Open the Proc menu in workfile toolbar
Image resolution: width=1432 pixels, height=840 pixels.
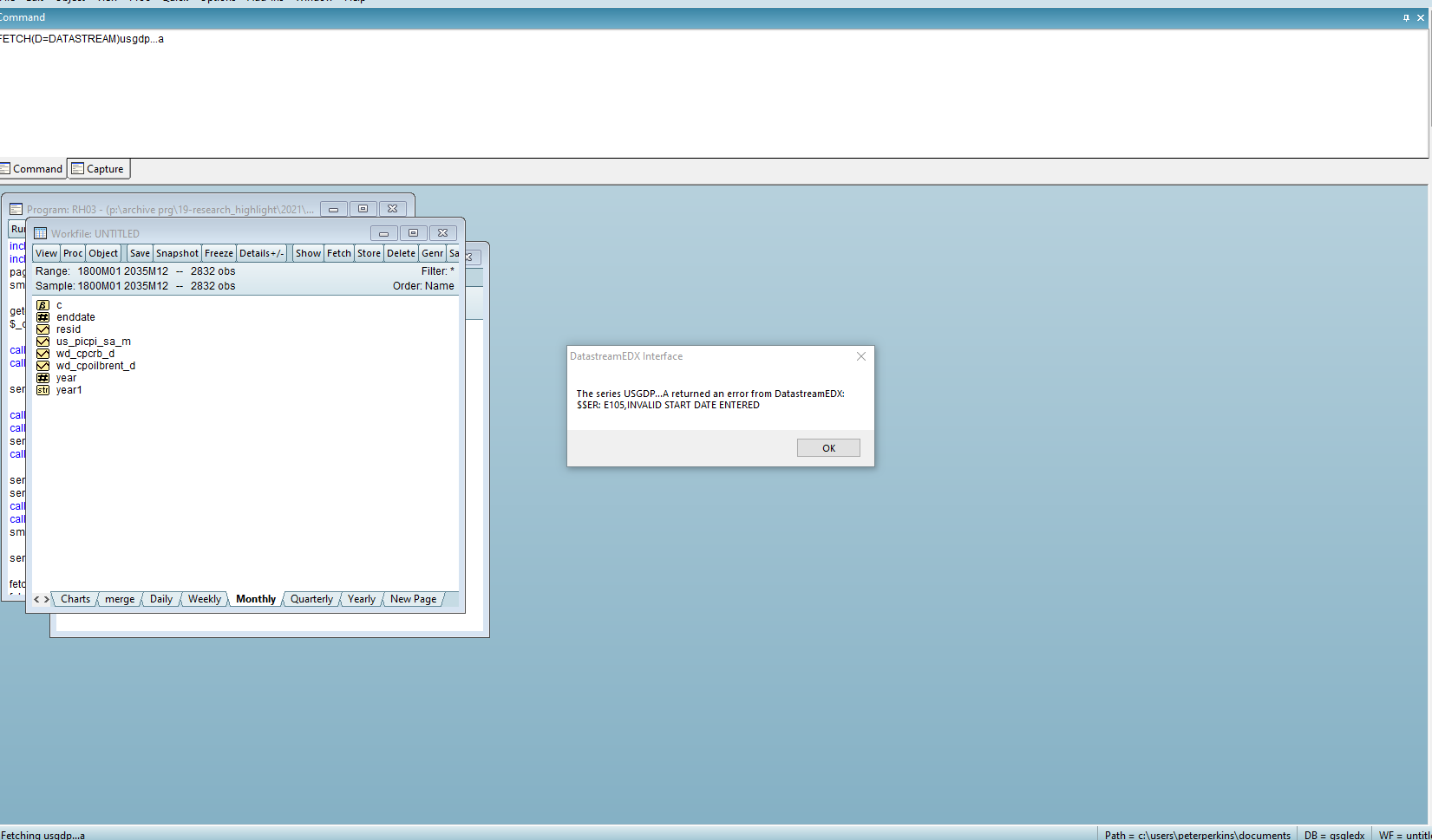(x=73, y=253)
